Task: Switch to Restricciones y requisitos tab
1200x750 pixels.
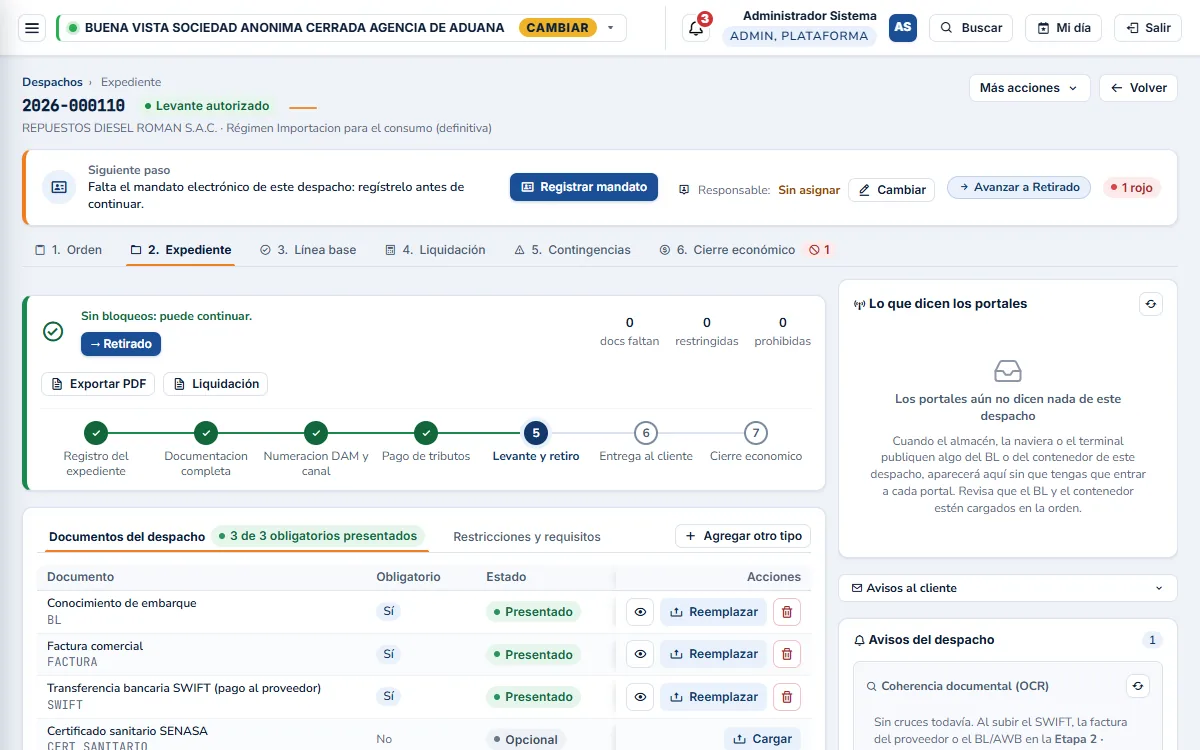Action: pos(527,537)
